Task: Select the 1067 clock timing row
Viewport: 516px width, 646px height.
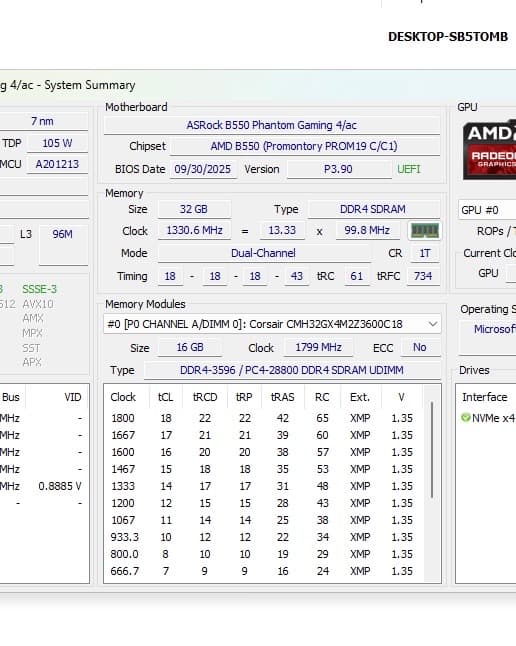Action: coord(264,520)
